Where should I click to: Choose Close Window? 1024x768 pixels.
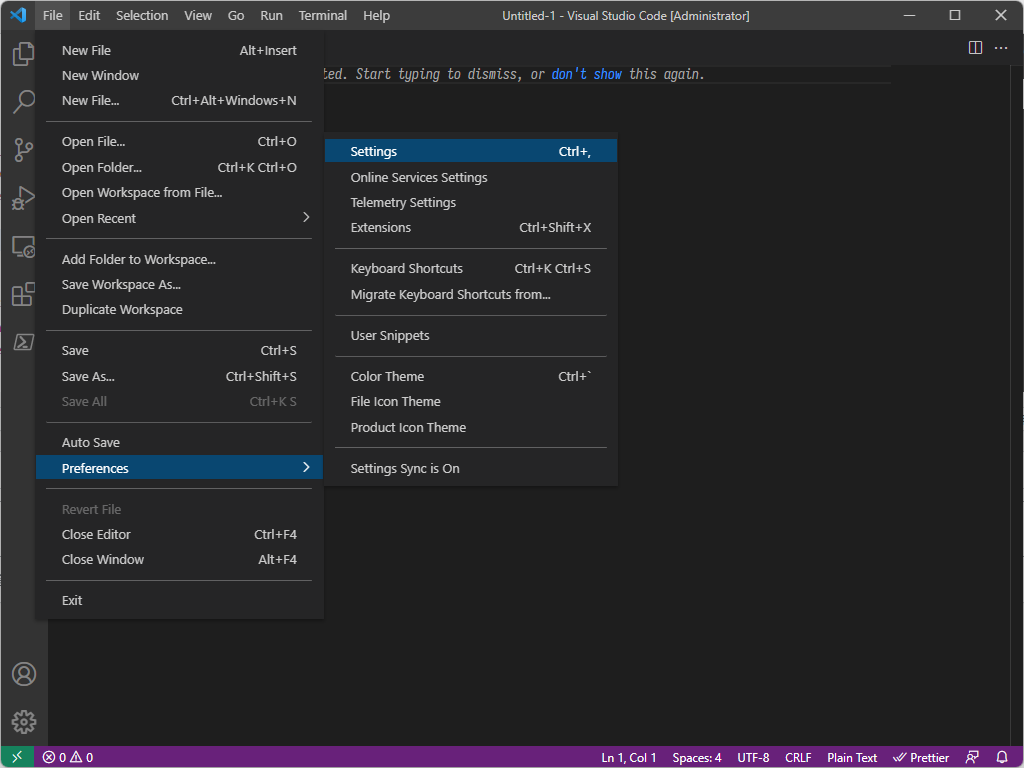coord(179,560)
